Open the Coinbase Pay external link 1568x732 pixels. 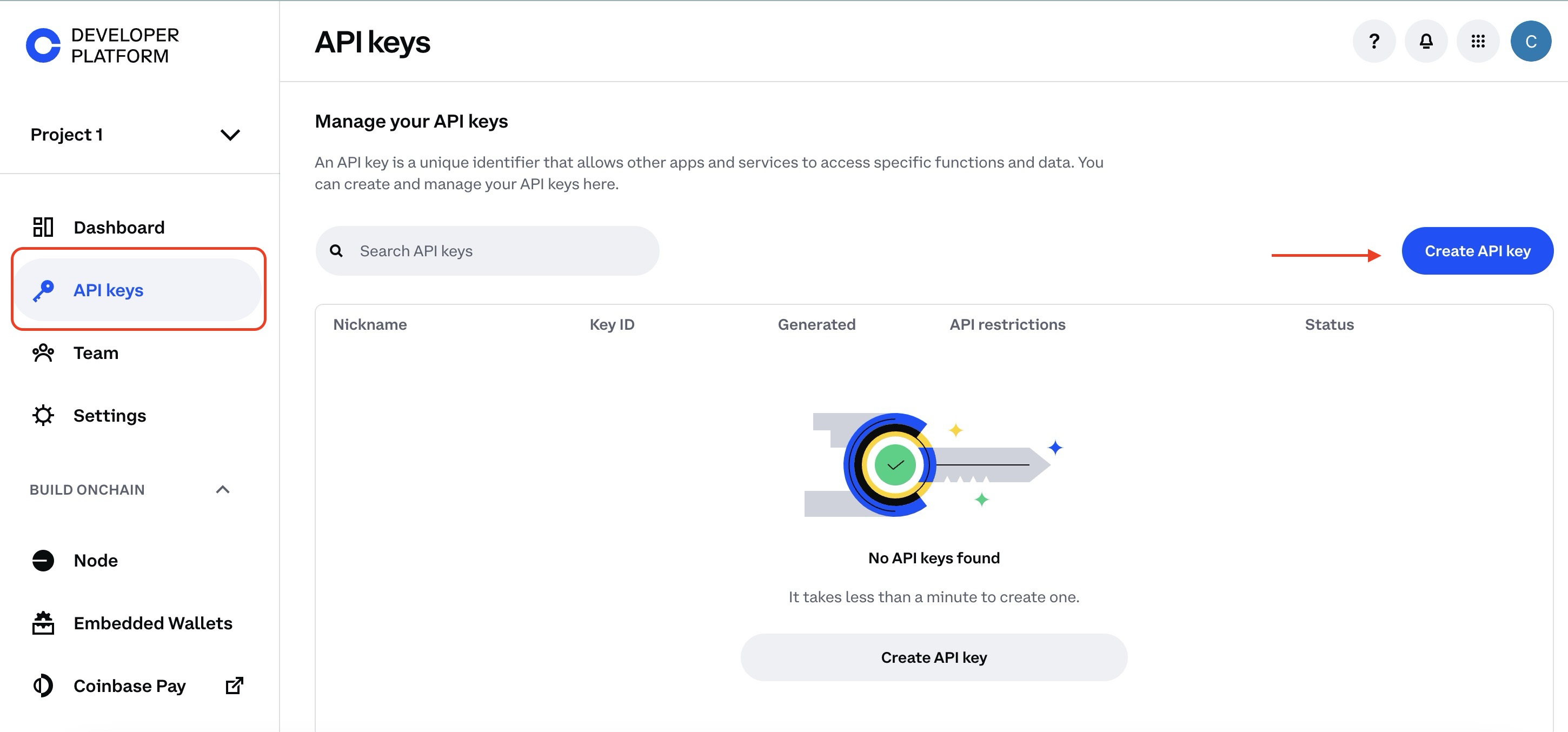(x=137, y=686)
